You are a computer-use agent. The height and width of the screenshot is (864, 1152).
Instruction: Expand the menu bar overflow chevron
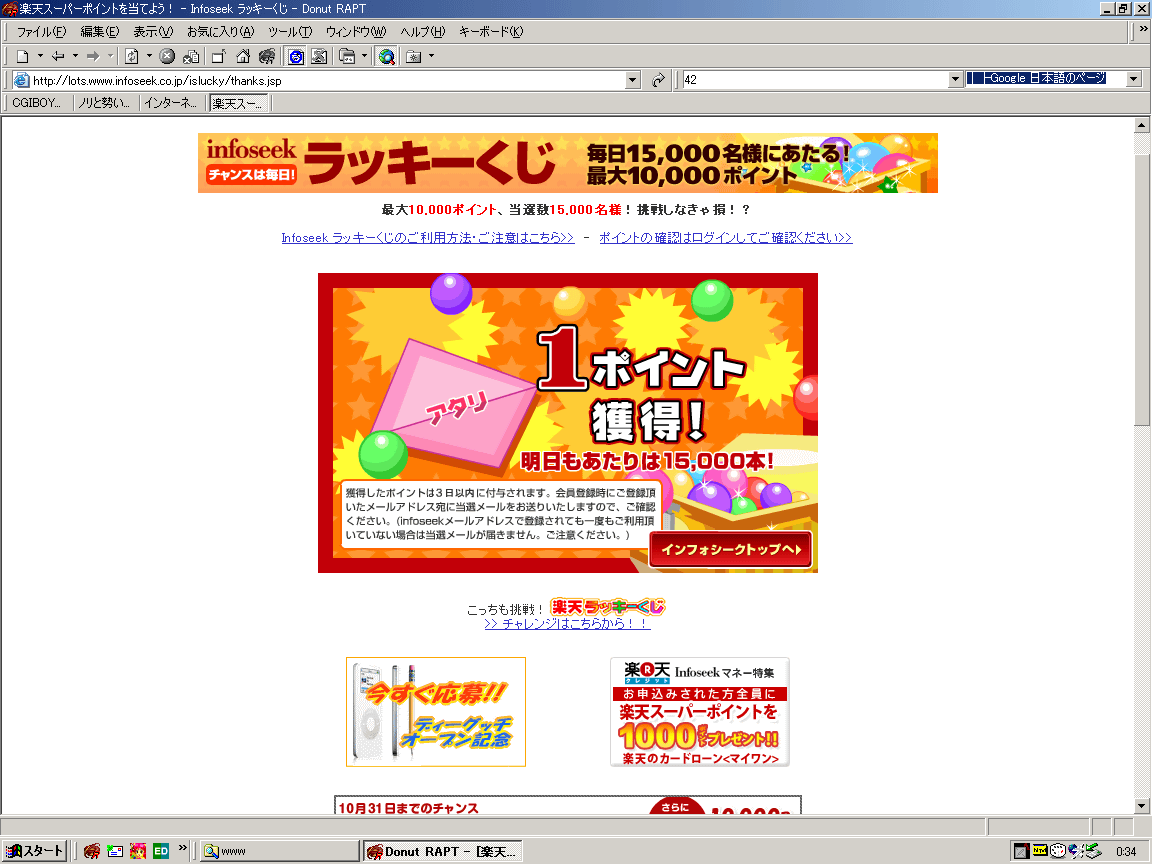point(1143,29)
